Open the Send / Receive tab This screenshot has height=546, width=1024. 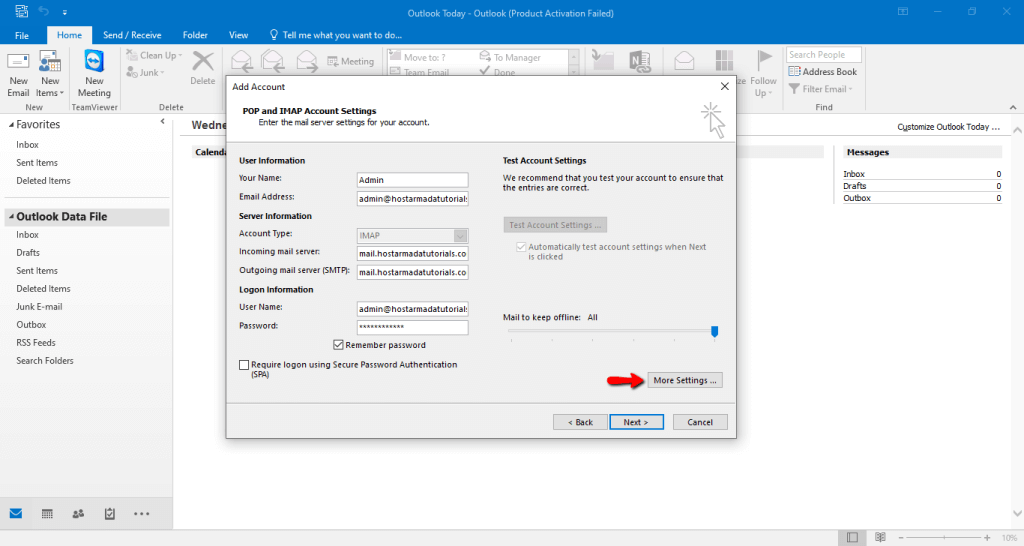coord(132,35)
